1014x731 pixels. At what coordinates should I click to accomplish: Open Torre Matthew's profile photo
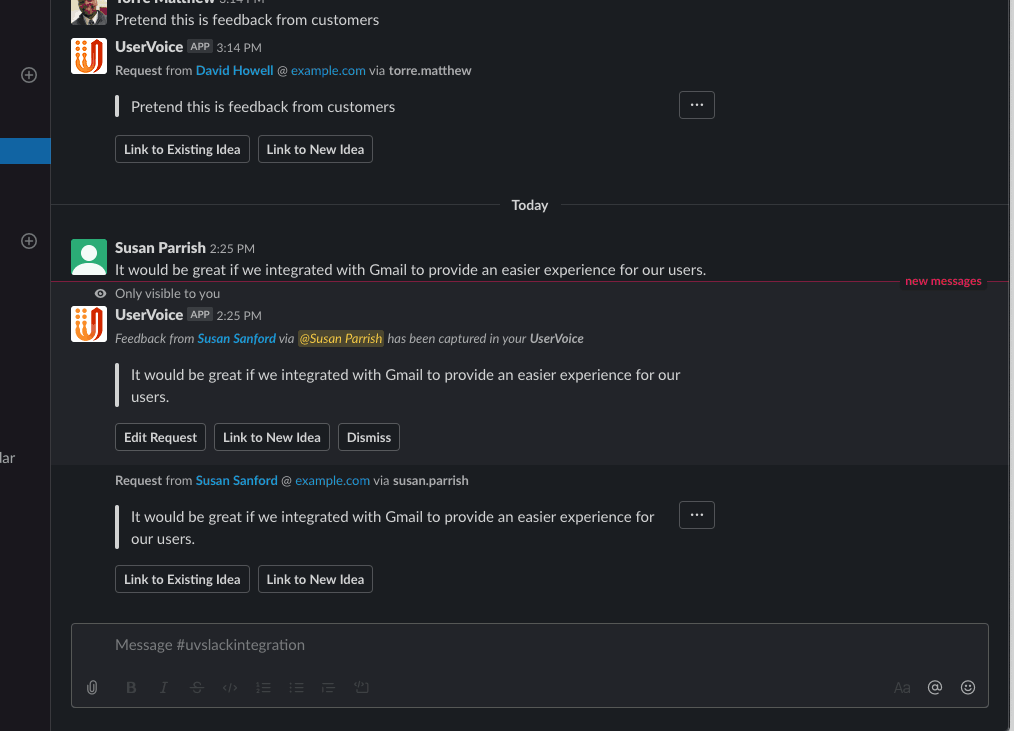click(89, 12)
